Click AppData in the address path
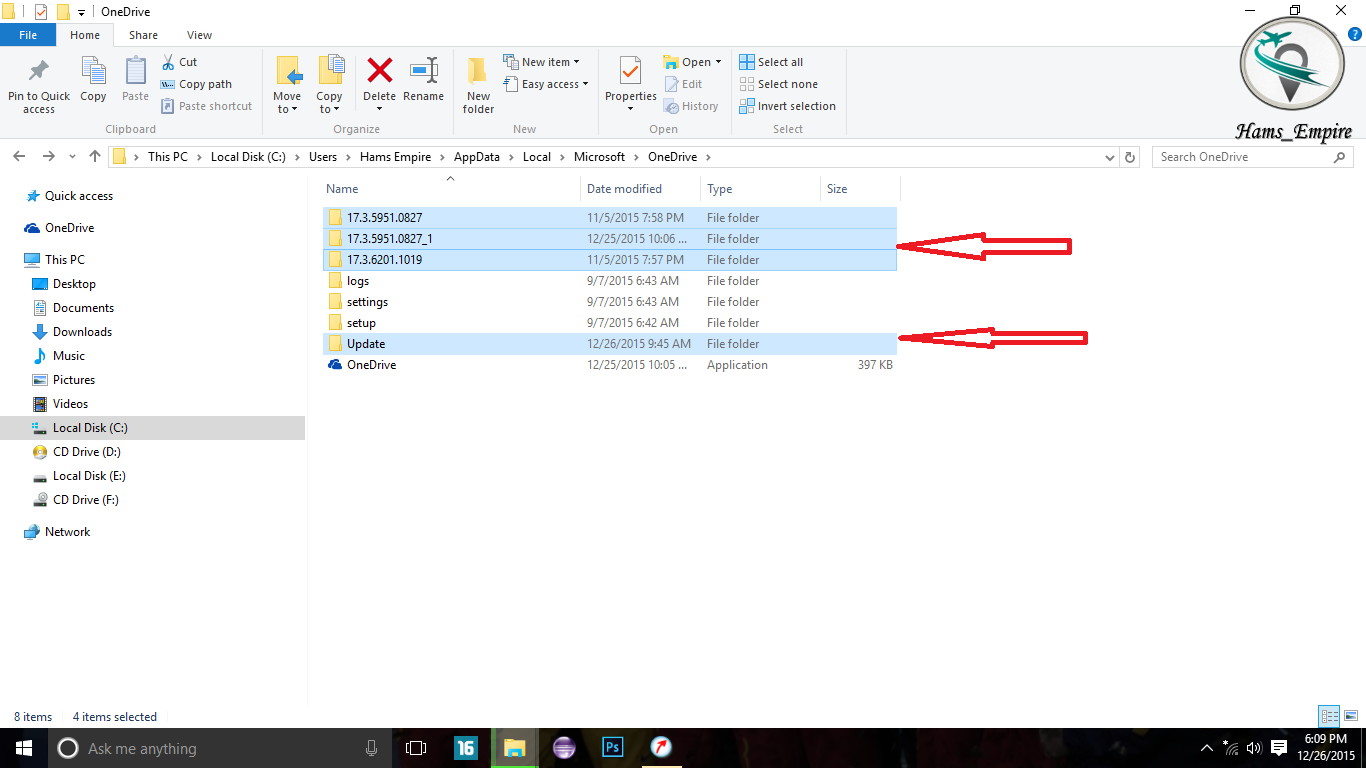Screen dimensions: 1366x768 (x=477, y=157)
